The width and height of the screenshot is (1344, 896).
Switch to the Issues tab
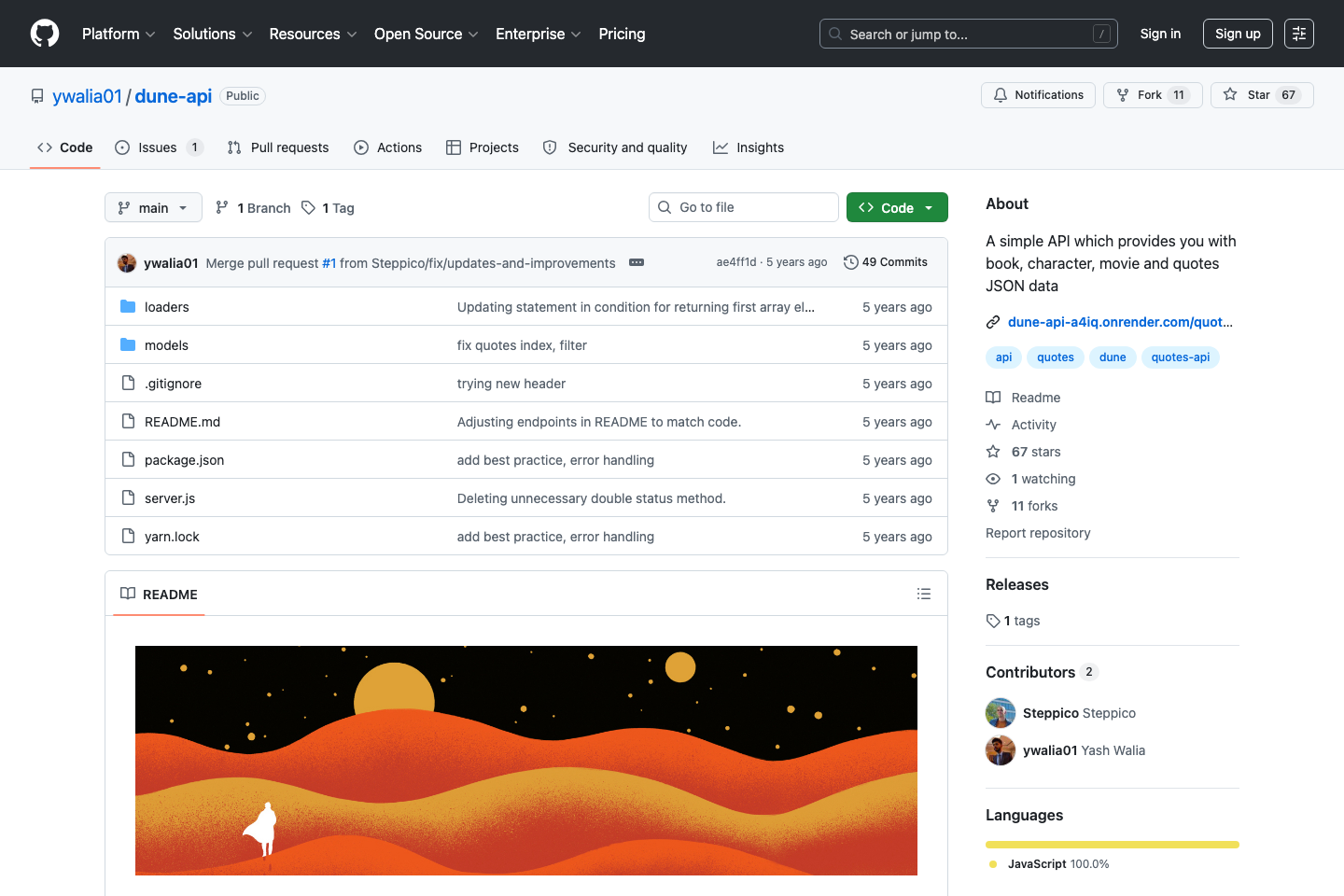tap(159, 147)
